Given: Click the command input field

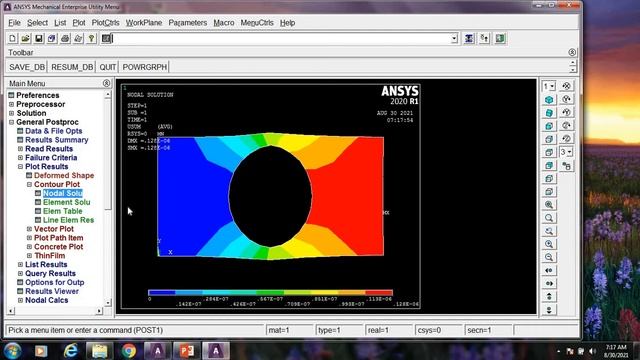Looking at the screenshot, I should [281, 39].
